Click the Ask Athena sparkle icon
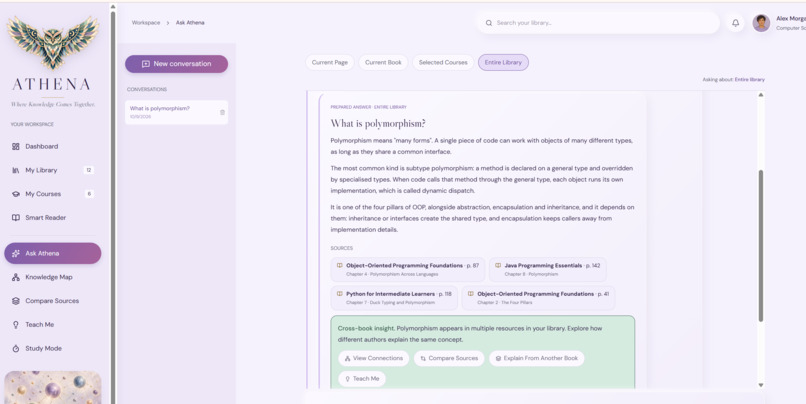Image resolution: width=806 pixels, height=404 pixels. pos(15,253)
